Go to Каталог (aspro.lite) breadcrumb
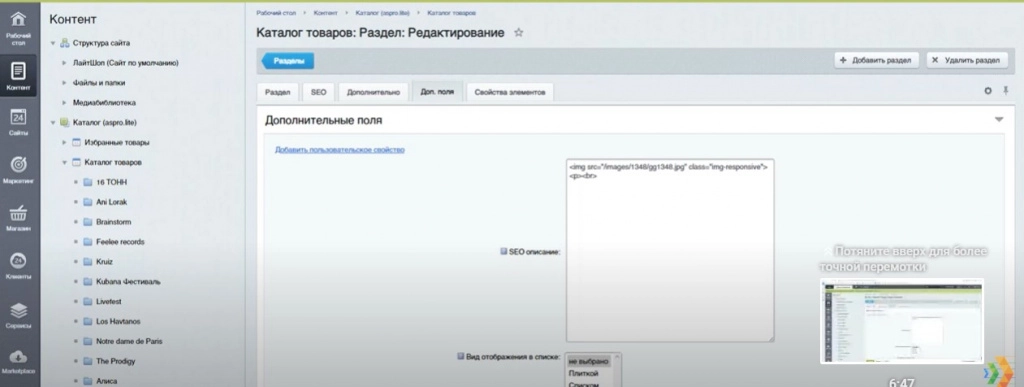The width and height of the screenshot is (1024, 387). click(383, 13)
